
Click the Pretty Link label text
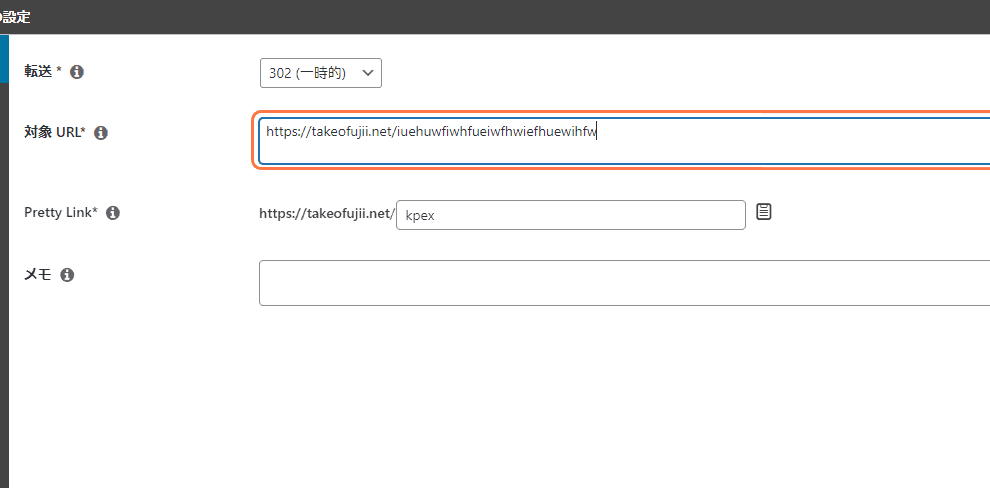(61, 212)
